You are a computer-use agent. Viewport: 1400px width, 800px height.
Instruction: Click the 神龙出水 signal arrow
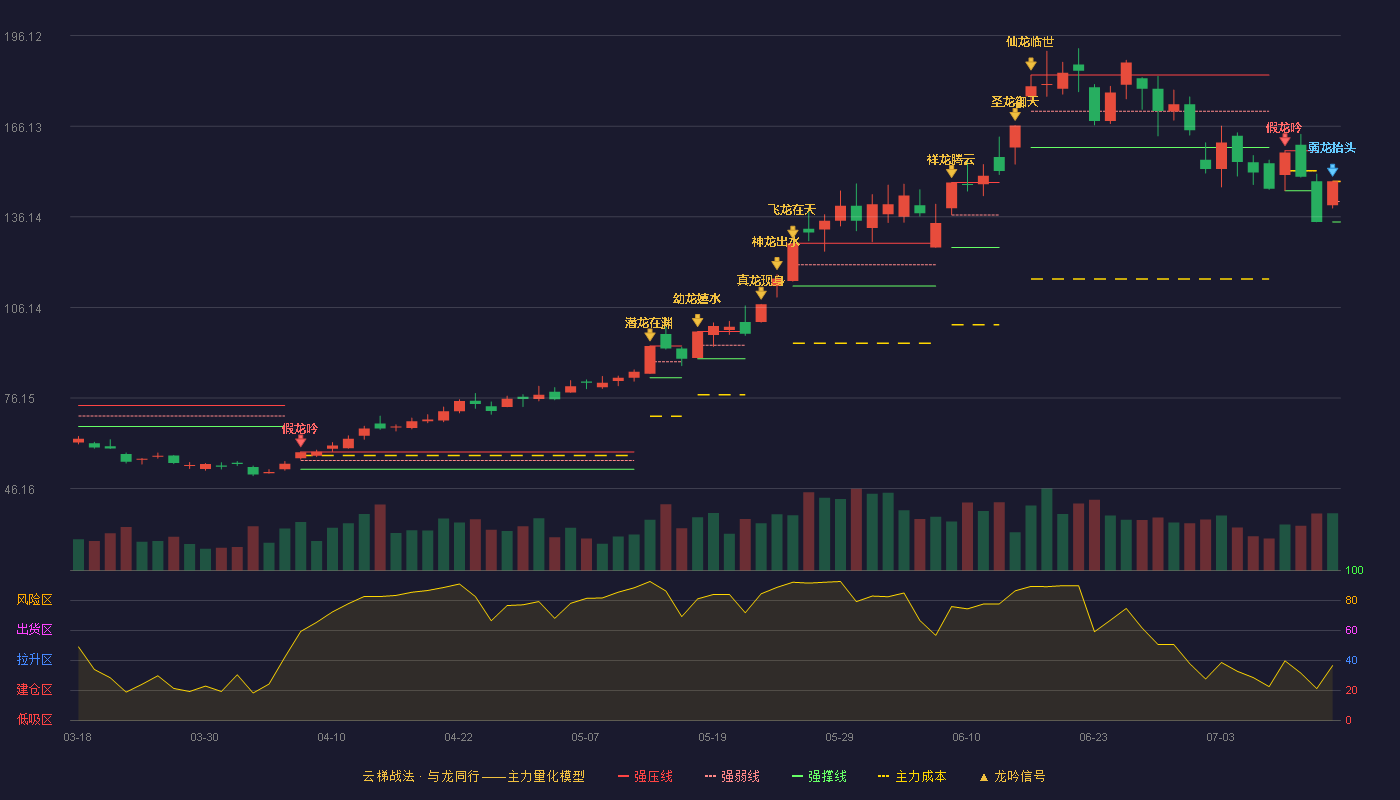[777, 264]
